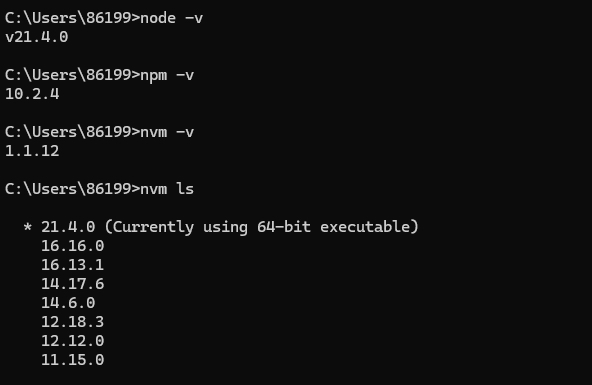This screenshot has height=385, width=592.
Task: Click the first C:\Users\86199 prompt path
Action: 68,18
